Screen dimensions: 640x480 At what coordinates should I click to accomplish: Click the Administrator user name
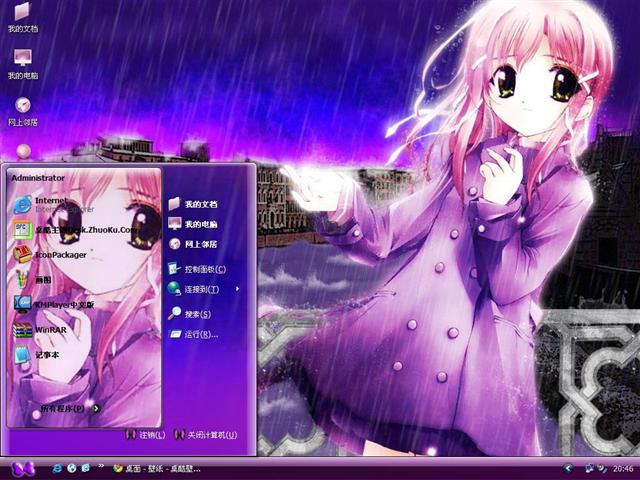(x=38, y=178)
